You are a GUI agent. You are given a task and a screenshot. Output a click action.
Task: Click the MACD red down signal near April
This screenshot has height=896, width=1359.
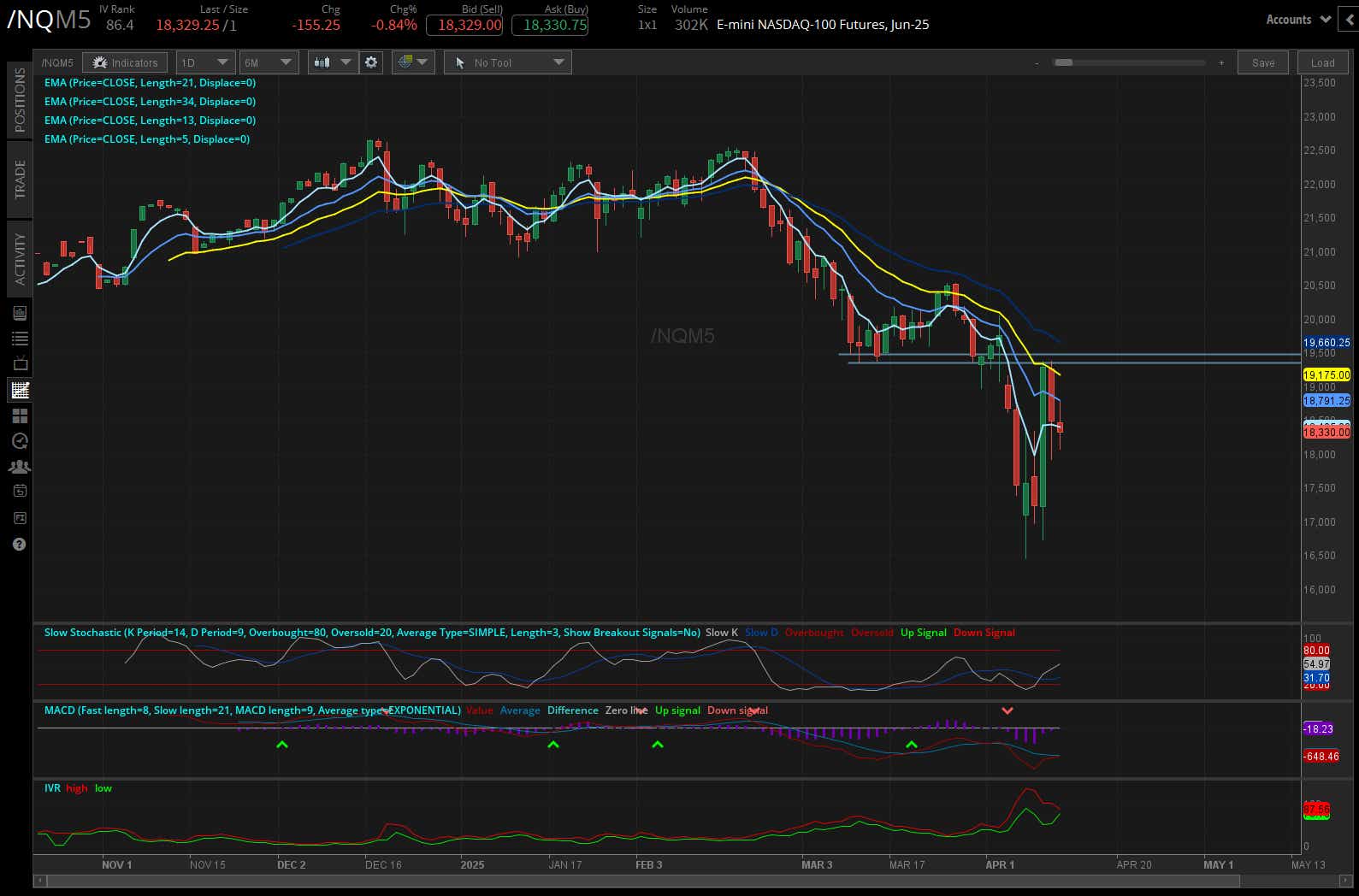1007,710
